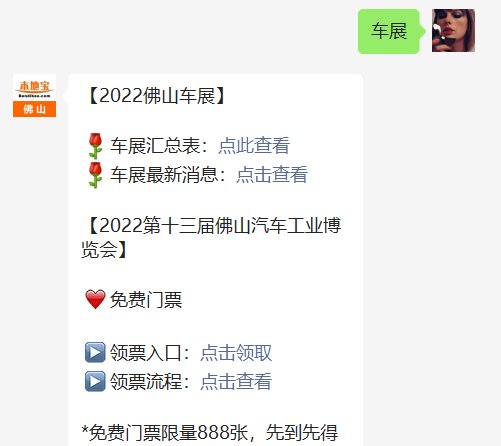Click the 领票流程 label text
The image size is (501, 446).
pos(146,381)
